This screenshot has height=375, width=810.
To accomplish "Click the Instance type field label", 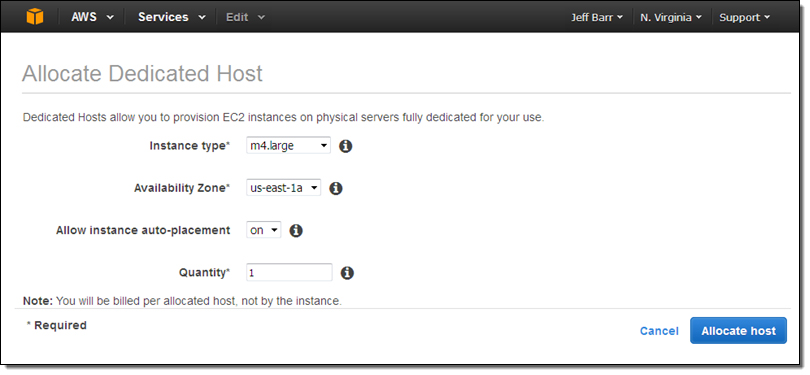I will 189,146.
